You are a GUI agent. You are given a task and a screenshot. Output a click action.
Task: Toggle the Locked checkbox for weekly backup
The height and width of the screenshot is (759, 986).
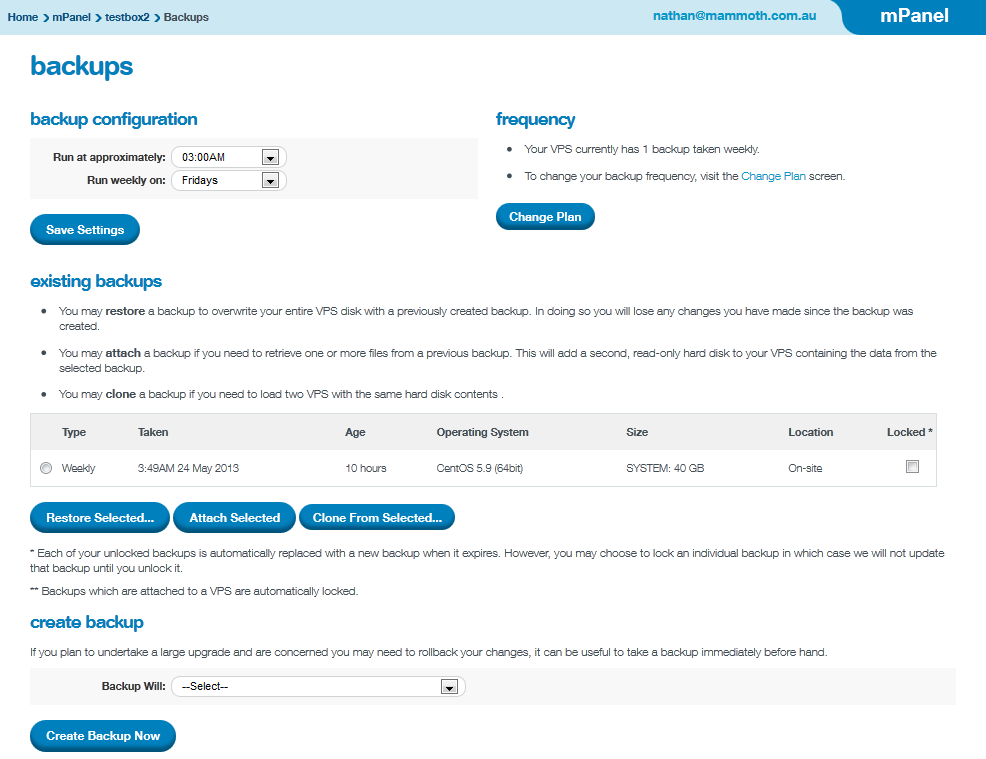pos(912,467)
